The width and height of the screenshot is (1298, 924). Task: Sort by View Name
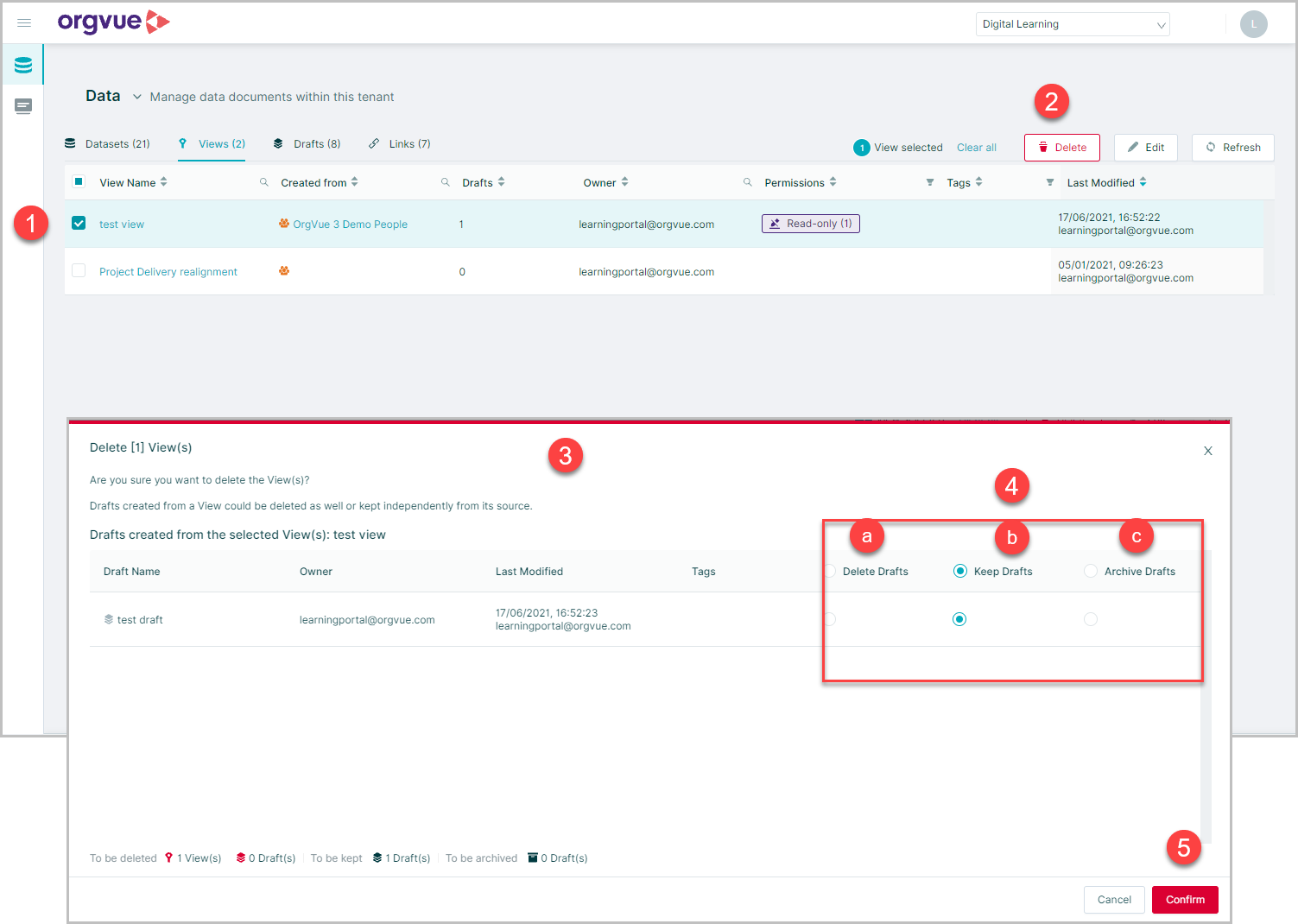pyautogui.click(x=164, y=182)
